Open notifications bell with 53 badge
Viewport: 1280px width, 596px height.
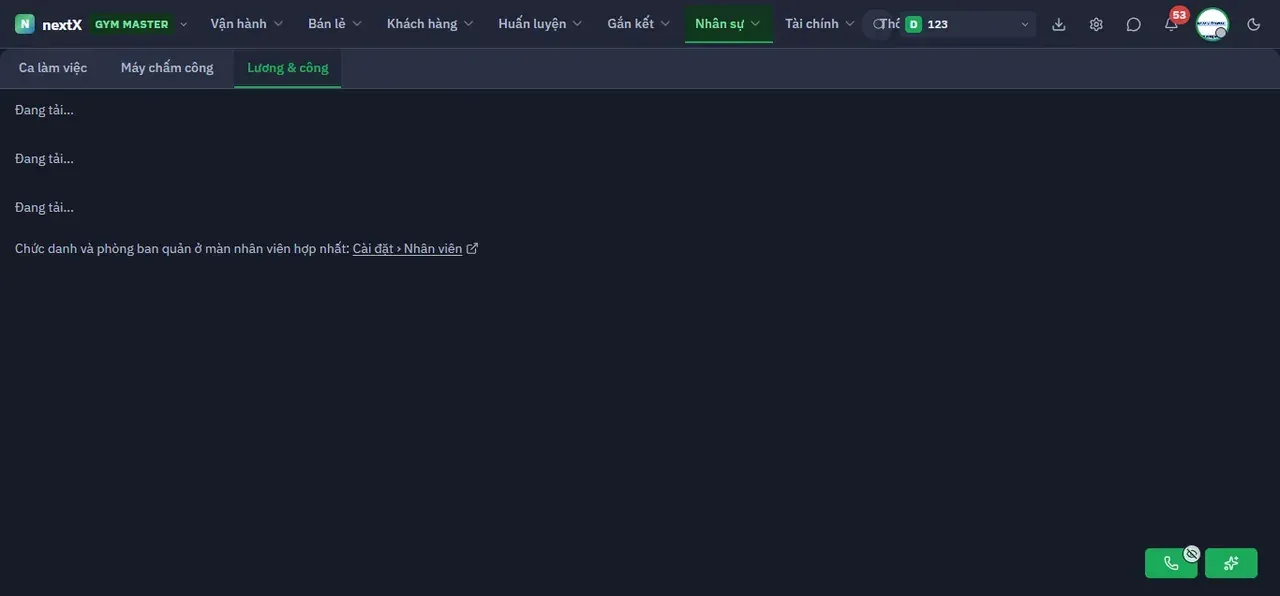(x=1171, y=24)
